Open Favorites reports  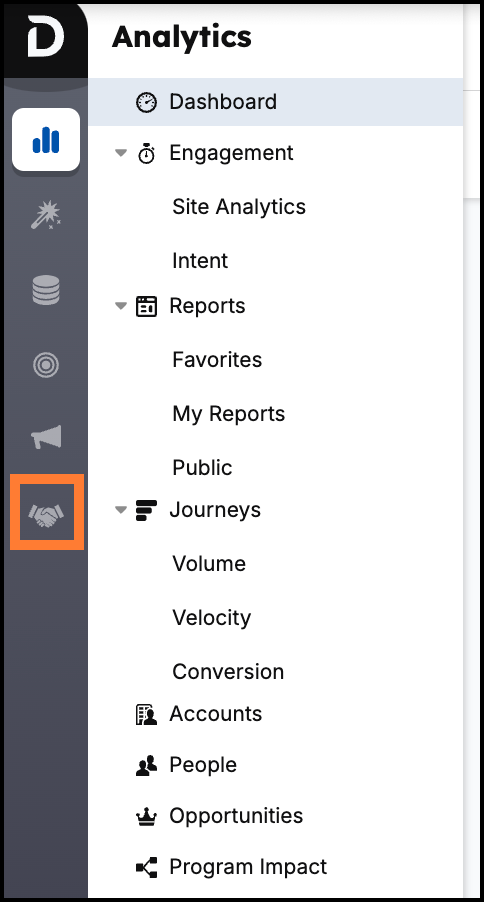[x=217, y=360]
